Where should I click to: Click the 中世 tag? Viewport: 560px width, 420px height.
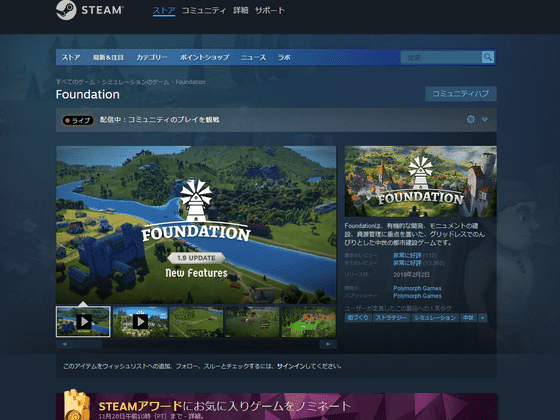(468, 318)
